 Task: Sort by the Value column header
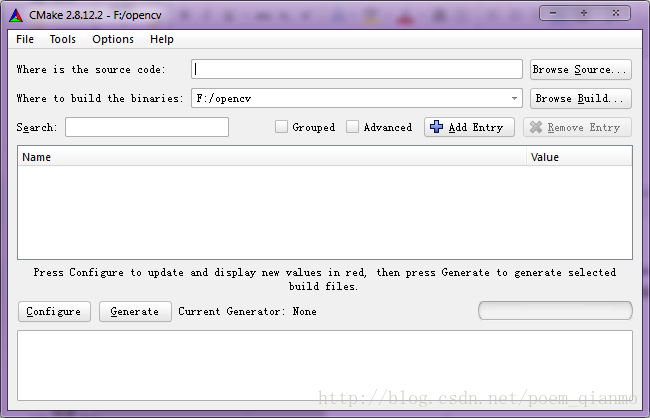pos(579,157)
